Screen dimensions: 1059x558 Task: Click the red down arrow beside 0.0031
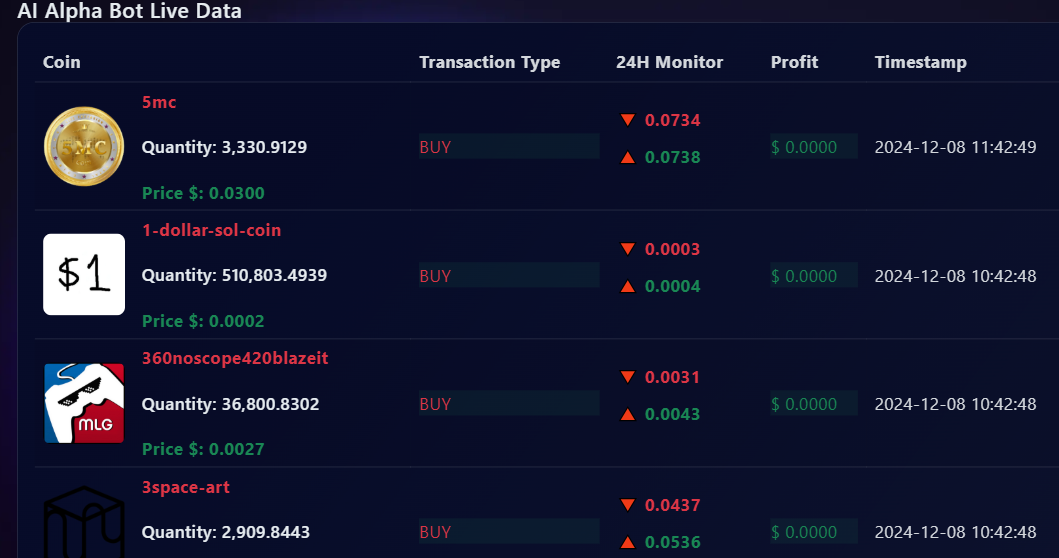click(628, 377)
